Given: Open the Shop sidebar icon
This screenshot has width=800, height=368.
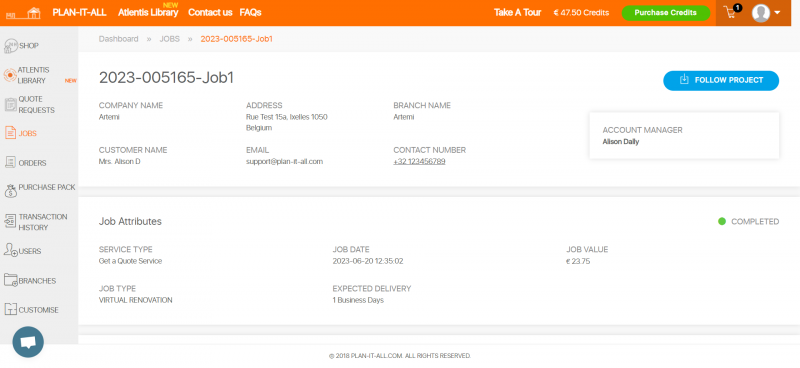Looking at the screenshot, I should [x=11, y=46].
